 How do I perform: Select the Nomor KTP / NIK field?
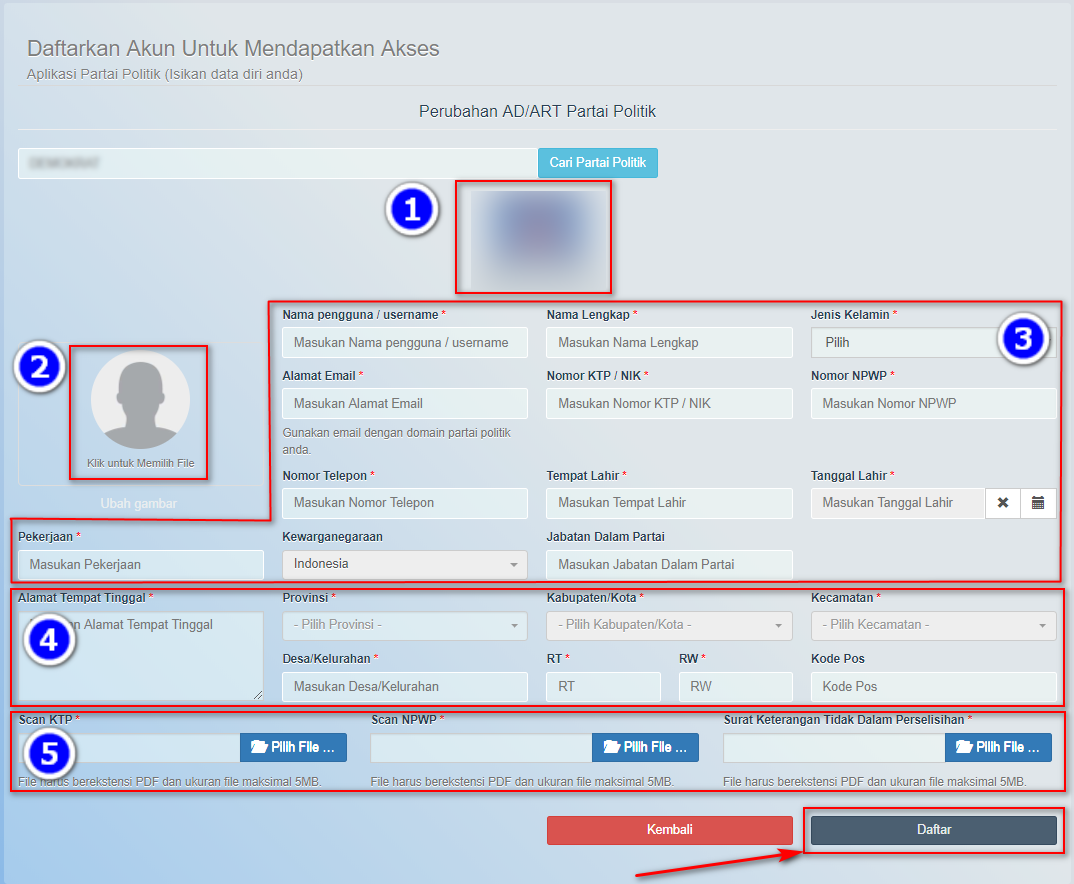pyautogui.click(x=668, y=404)
